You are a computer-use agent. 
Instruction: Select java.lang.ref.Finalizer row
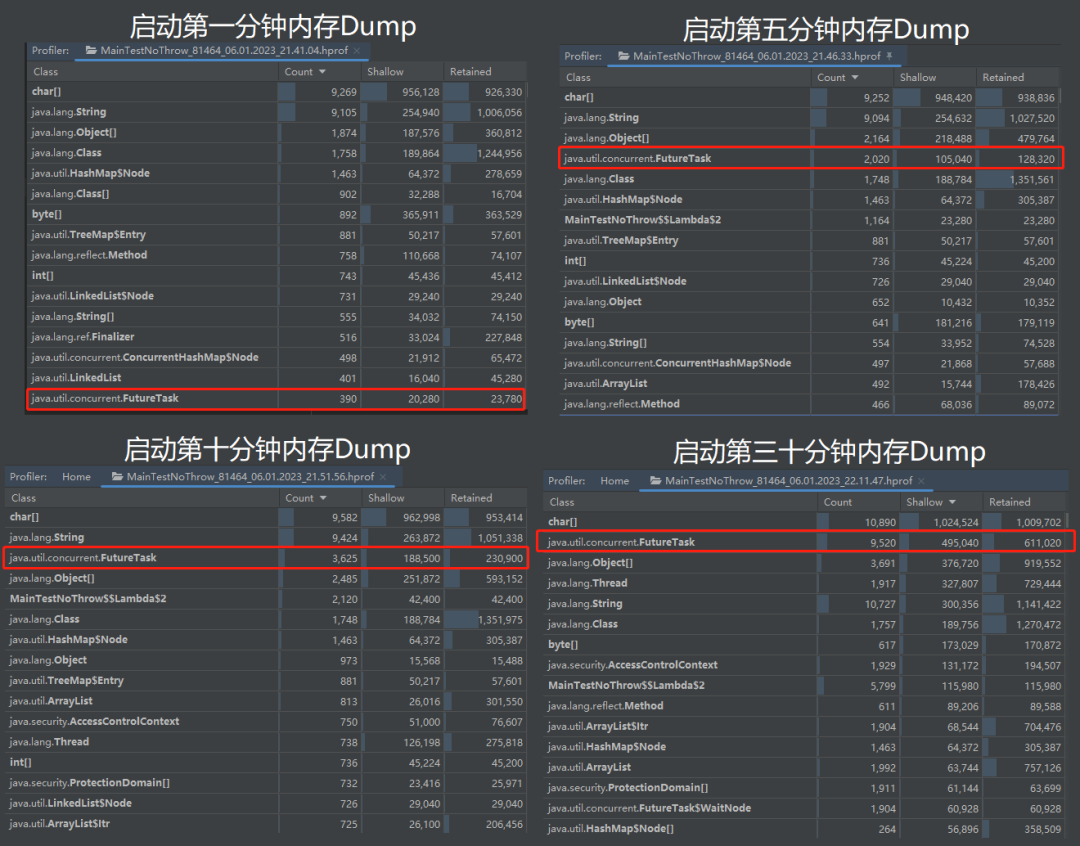pos(276,338)
